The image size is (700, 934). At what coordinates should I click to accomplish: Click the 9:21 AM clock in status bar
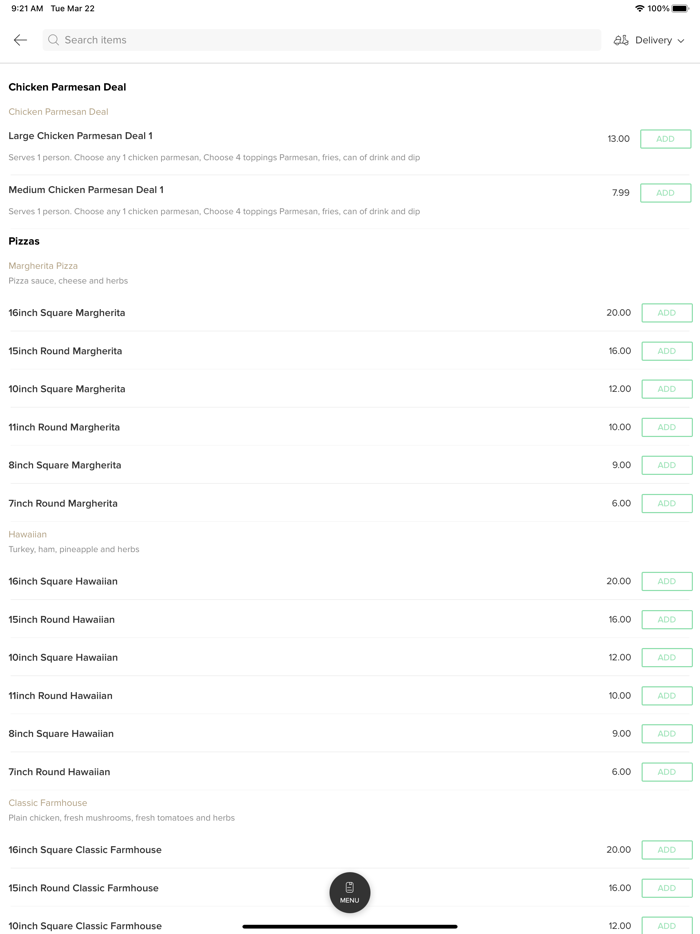coord(27,8)
